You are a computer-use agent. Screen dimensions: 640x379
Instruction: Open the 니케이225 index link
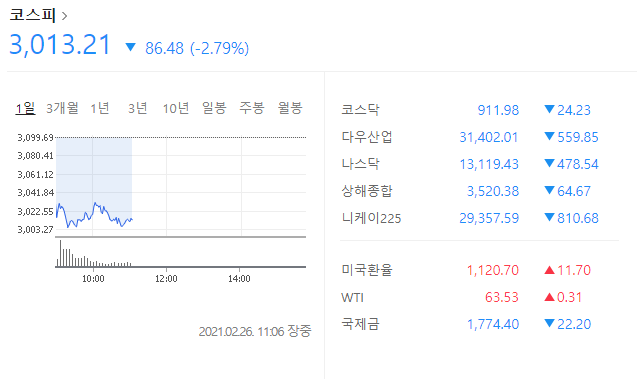coord(371,218)
